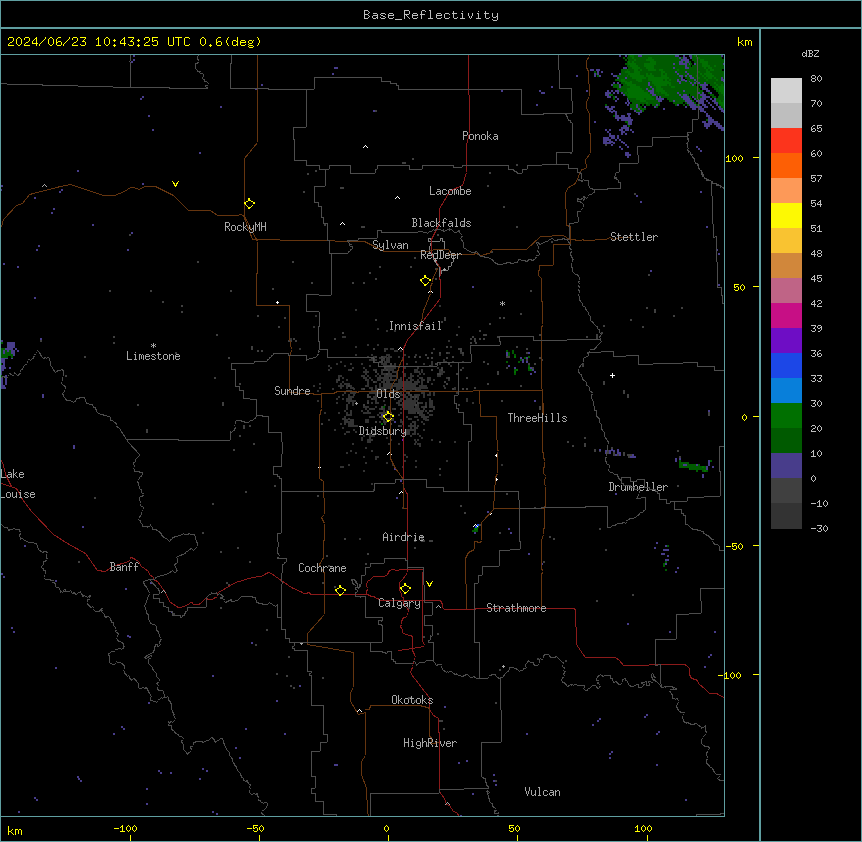Screen dimensions: 862x842
Task: Click the magenta 42 dBZ legend swatch
Action: (786, 315)
